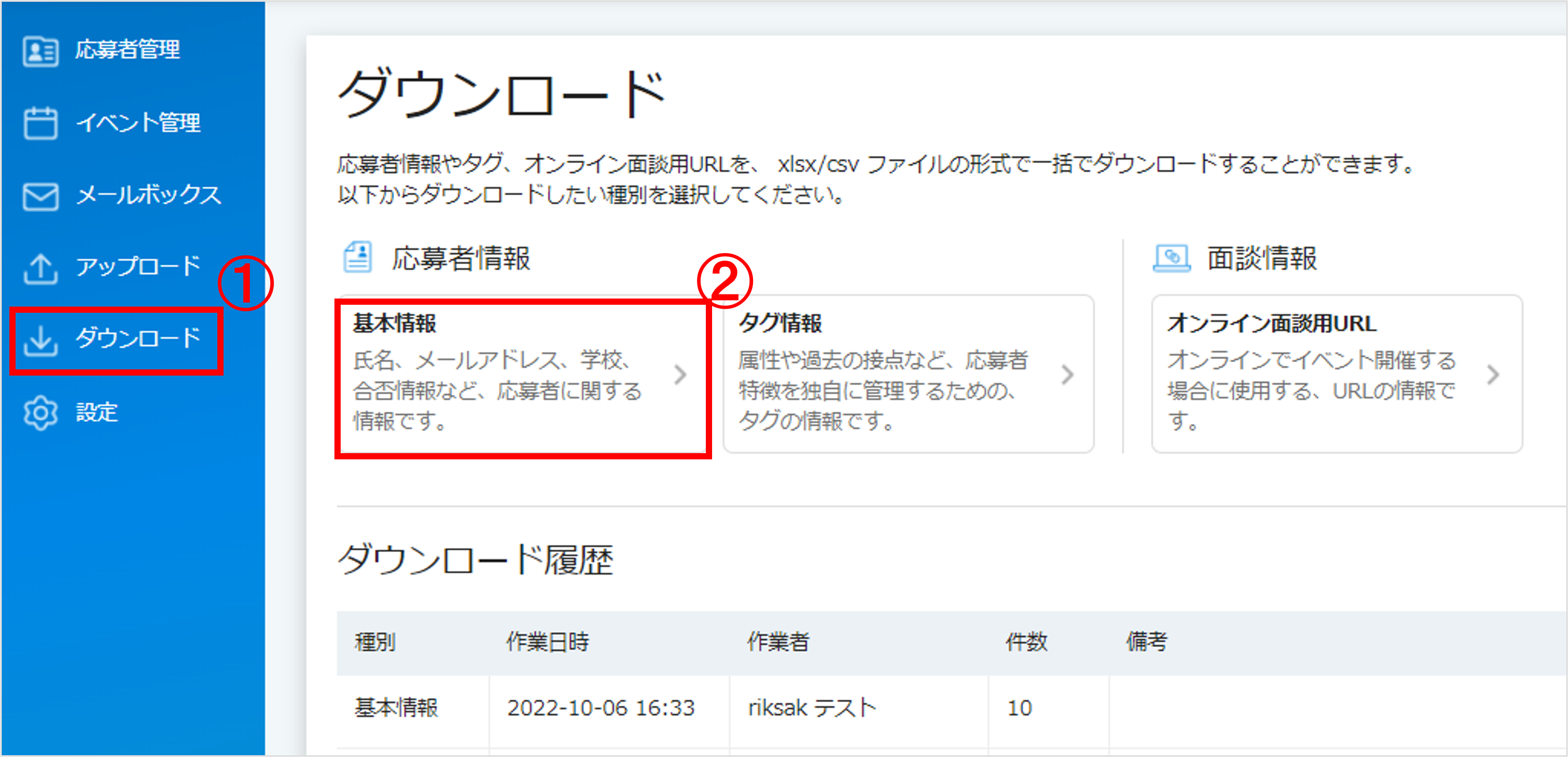Choose the オンライン面談用URL download card
This screenshot has height=757, width=1568.
pos(1337,374)
